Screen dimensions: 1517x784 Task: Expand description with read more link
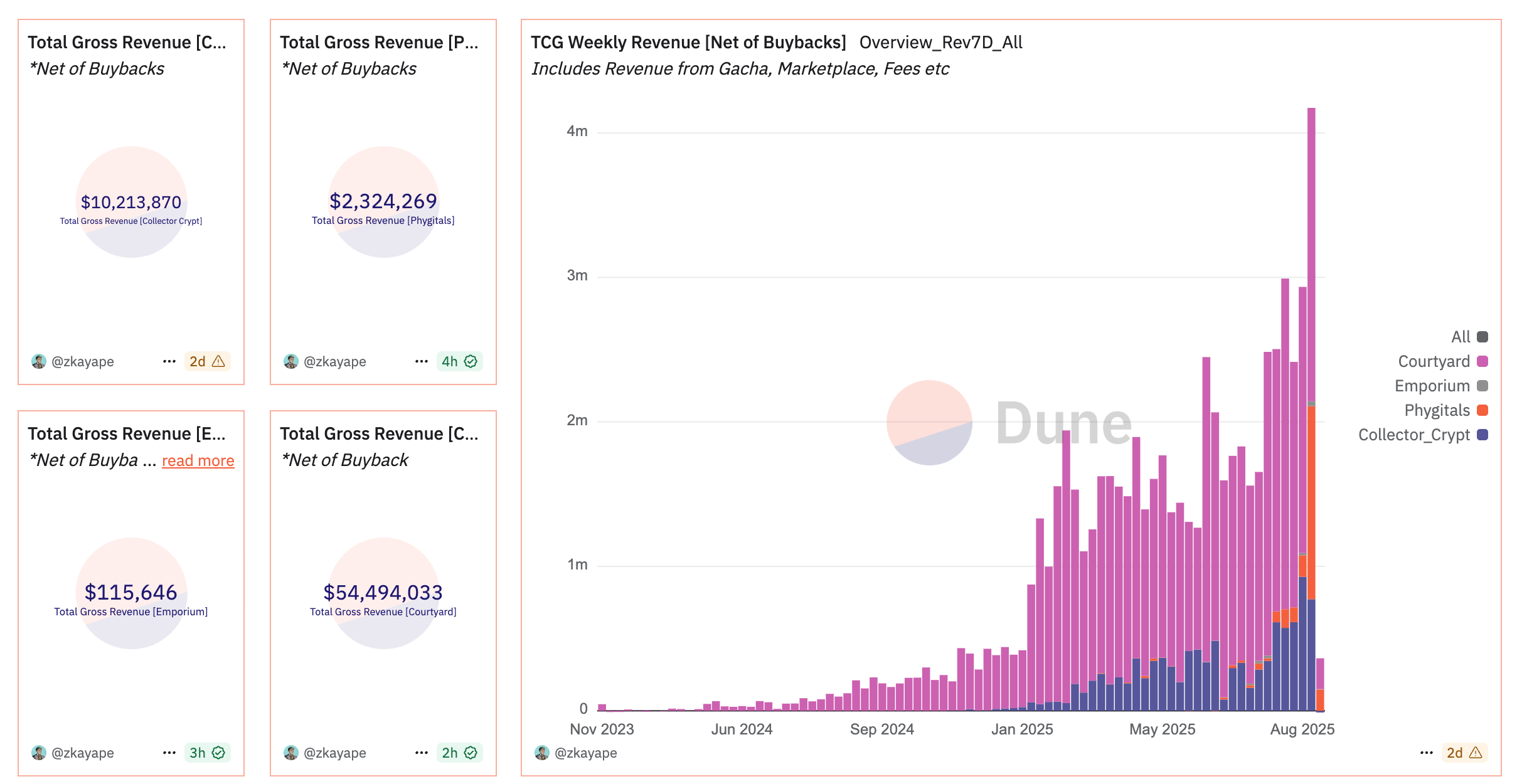[198, 460]
